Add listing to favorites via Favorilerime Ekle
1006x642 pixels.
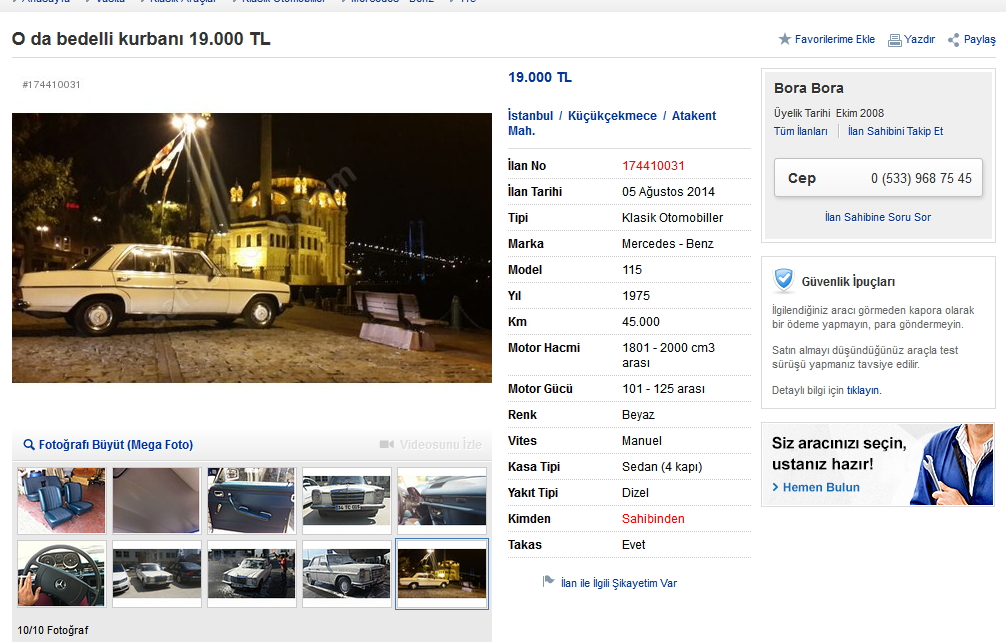835,39
